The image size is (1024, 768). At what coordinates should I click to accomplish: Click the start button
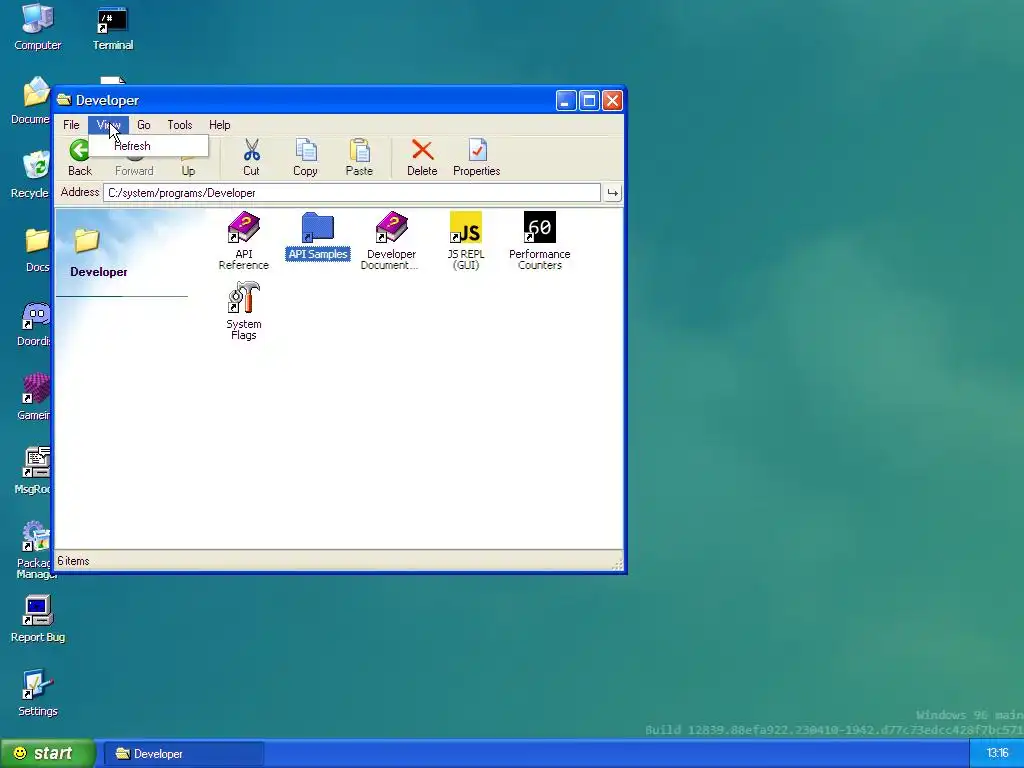(x=47, y=753)
